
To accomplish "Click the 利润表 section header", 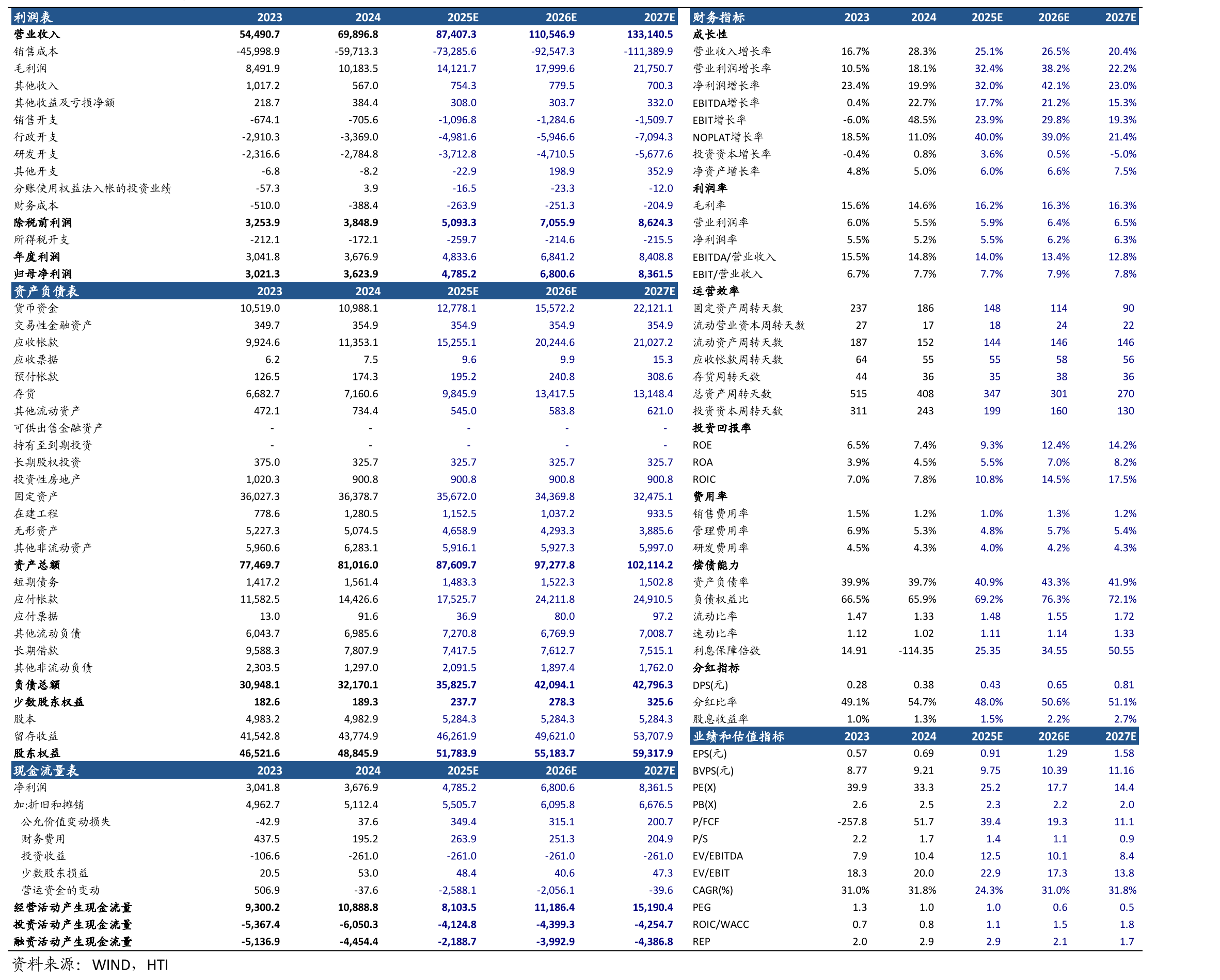I will point(34,17).
